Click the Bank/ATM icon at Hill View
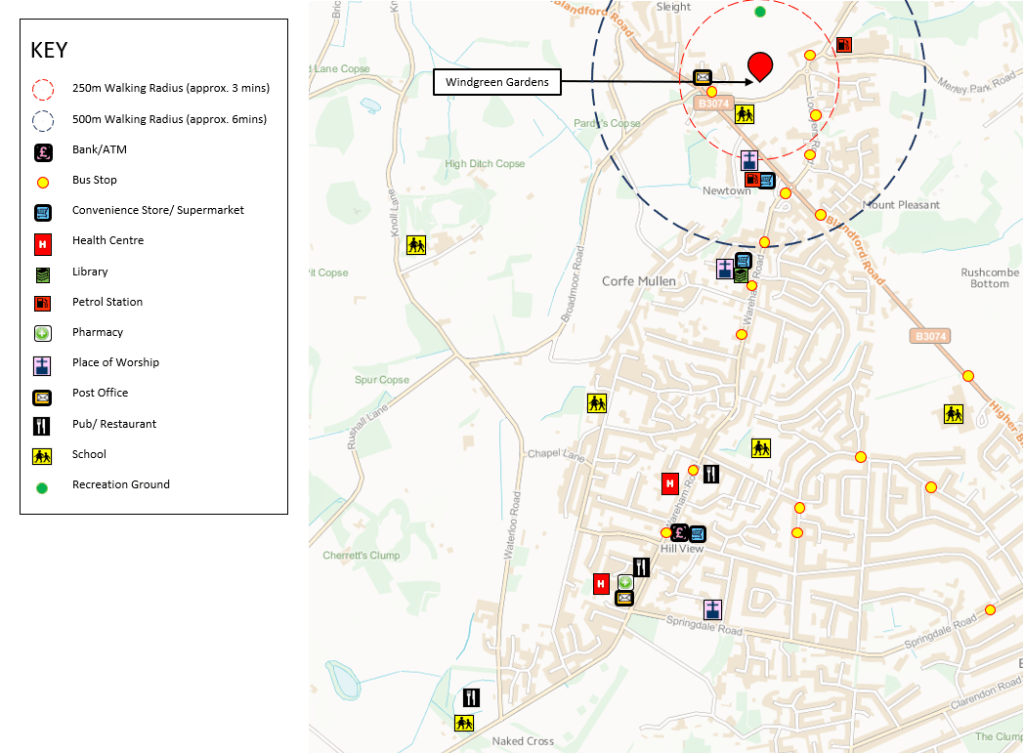1024x753 pixels. tap(679, 533)
